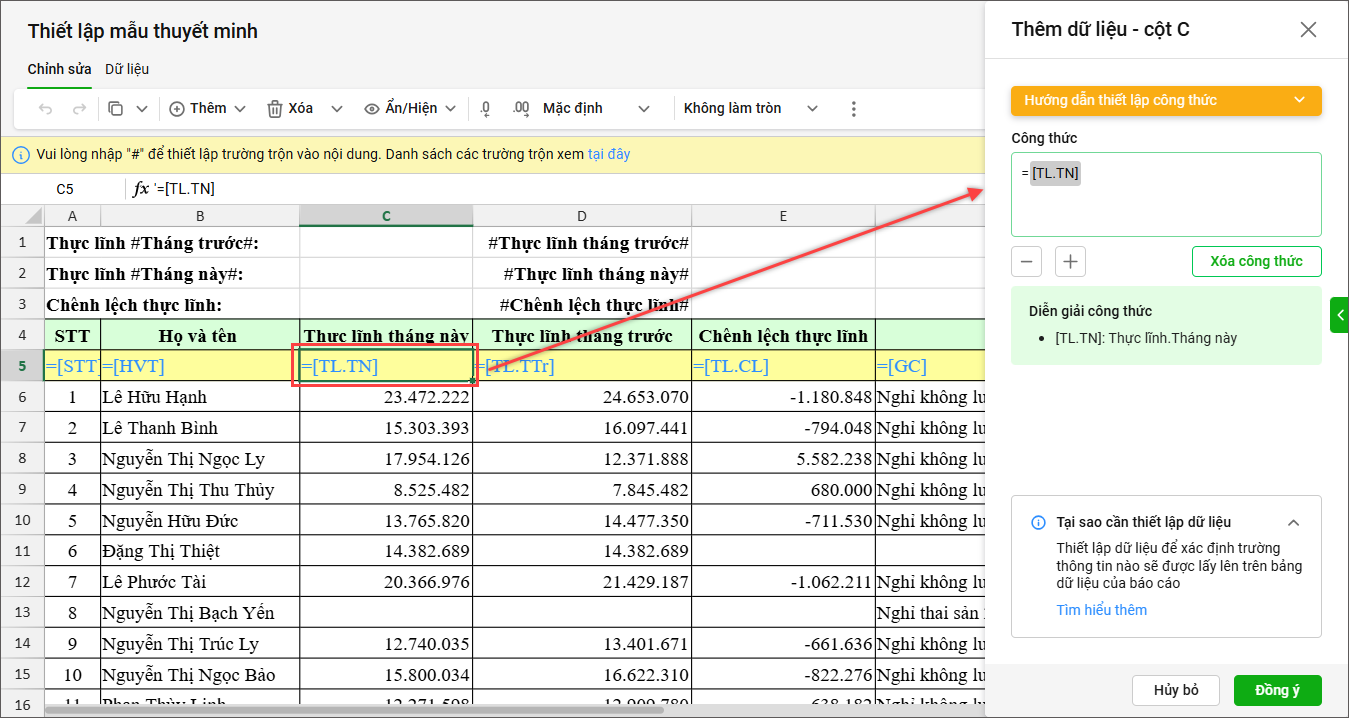
Task: Open the three-dot more options menu
Action: click(853, 109)
